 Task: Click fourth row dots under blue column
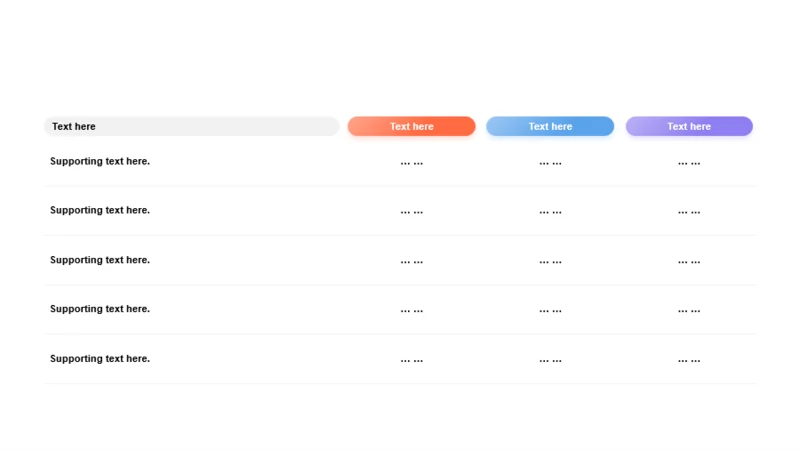click(x=551, y=311)
